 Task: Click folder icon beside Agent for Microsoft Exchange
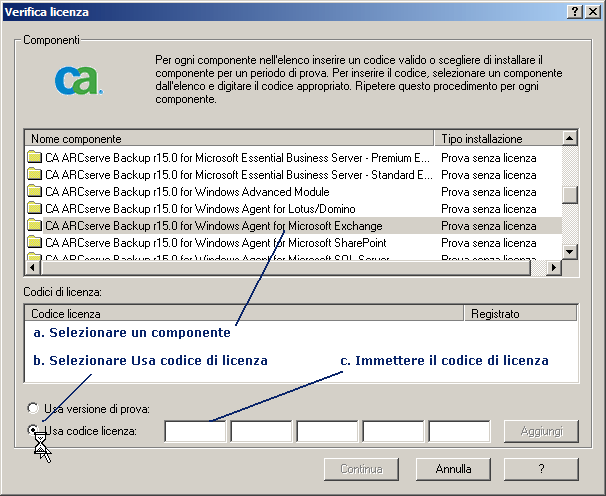coord(34,225)
